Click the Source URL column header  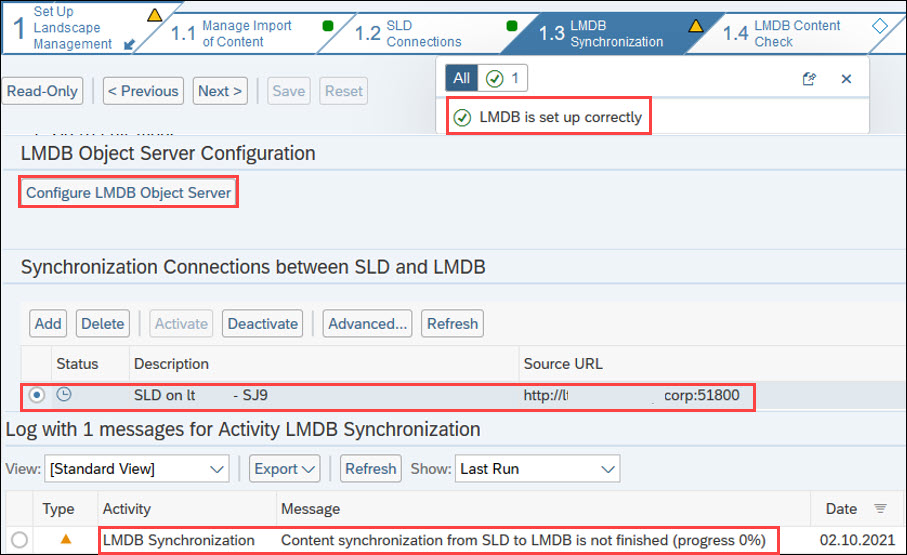pyautogui.click(x=563, y=364)
